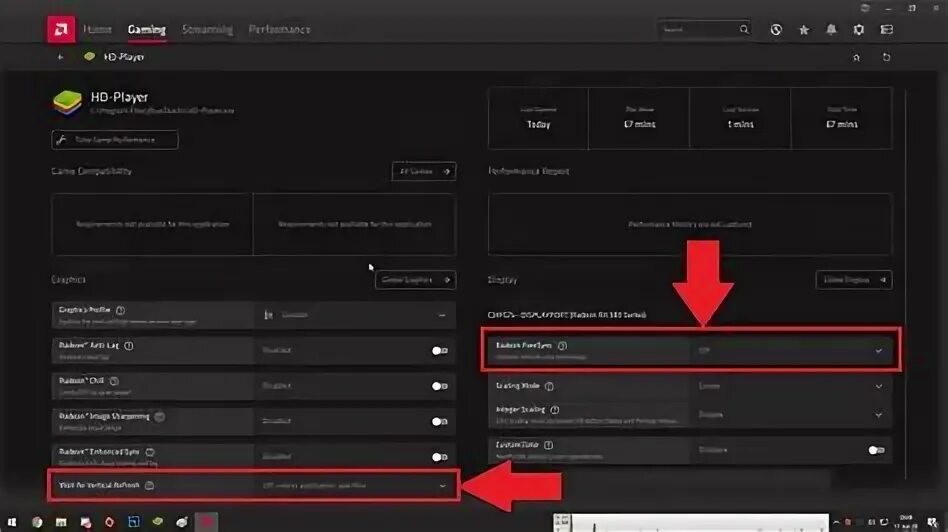The image size is (948, 532).
Task: Click the Global Graphics button
Action: (415, 280)
